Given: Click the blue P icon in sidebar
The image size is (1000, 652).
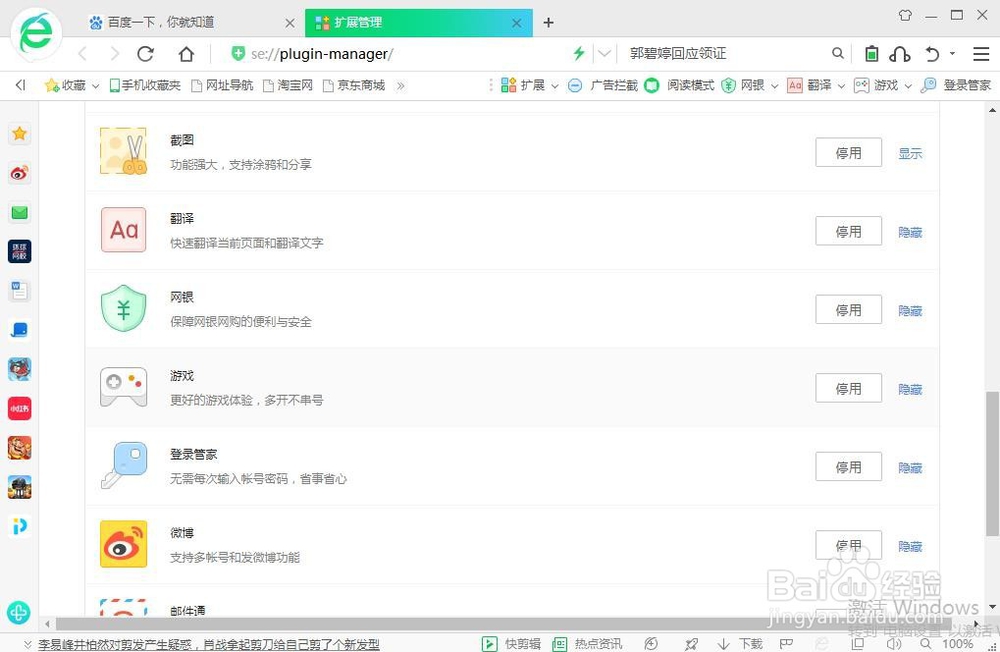Looking at the screenshot, I should pos(20,526).
